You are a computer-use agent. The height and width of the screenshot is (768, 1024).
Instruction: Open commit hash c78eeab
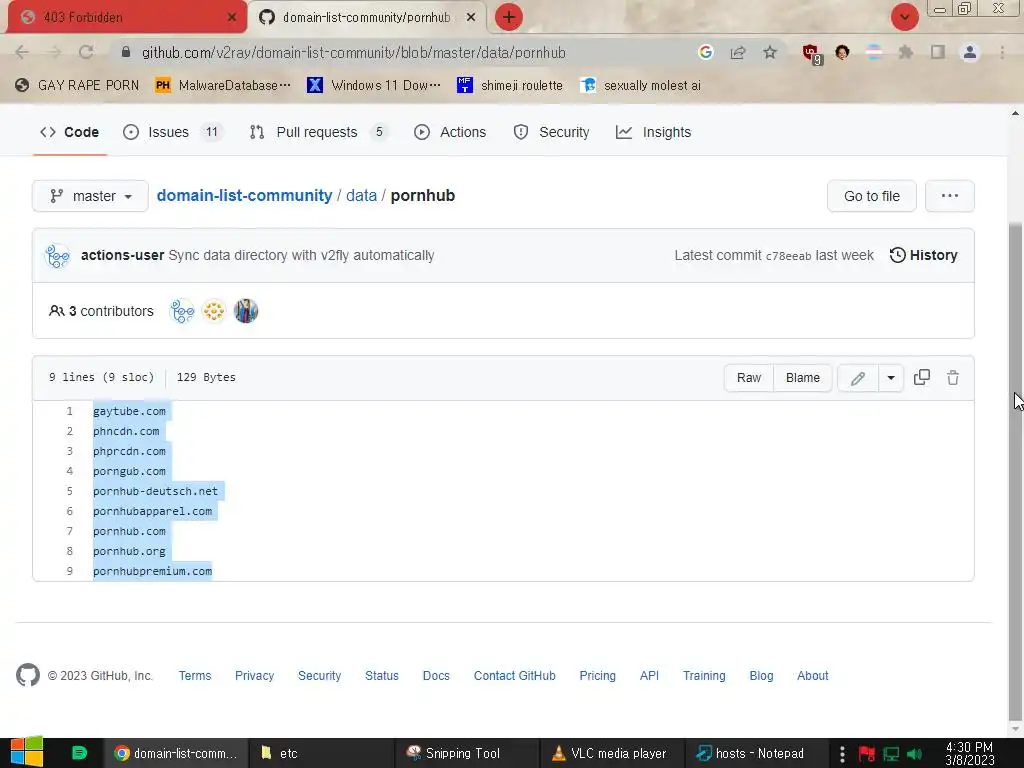click(788, 256)
